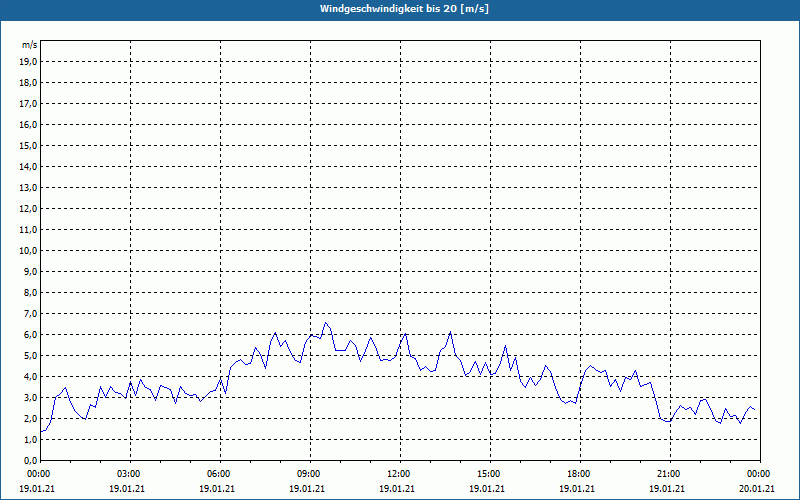The image size is (800, 500).
Task: Select the 06:00 time axis label
Action: pyautogui.click(x=220, y=474)
